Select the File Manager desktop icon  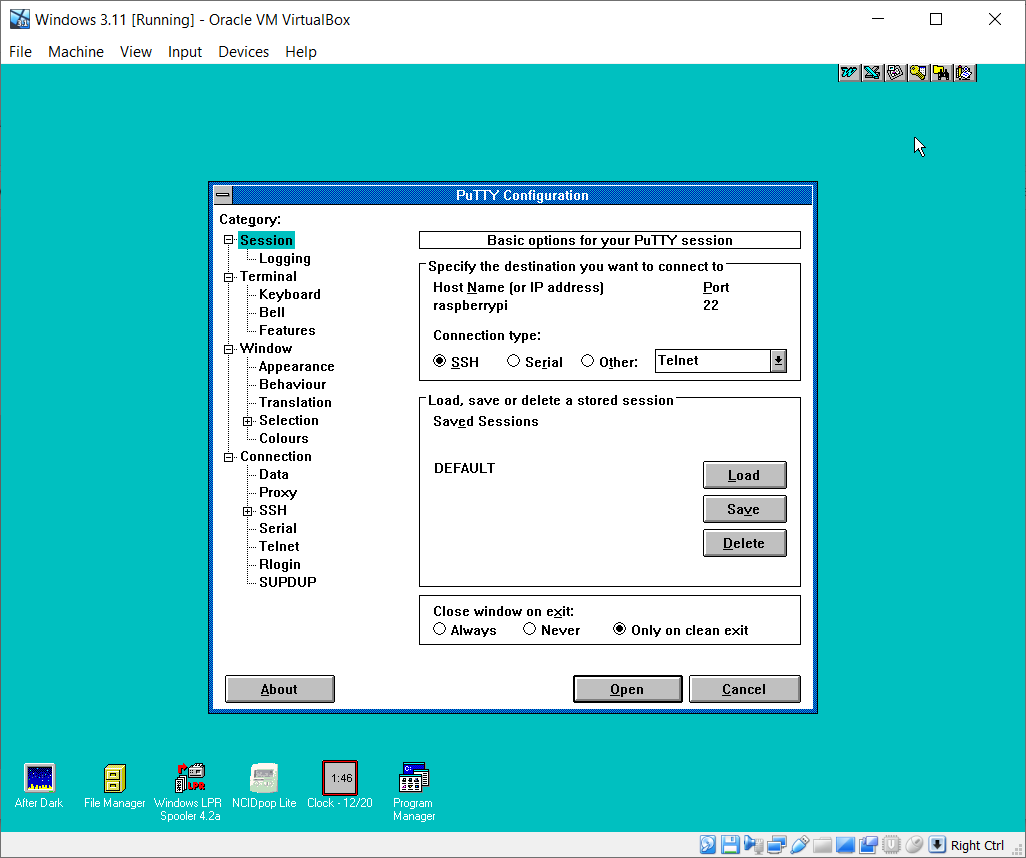click(115, 785)
